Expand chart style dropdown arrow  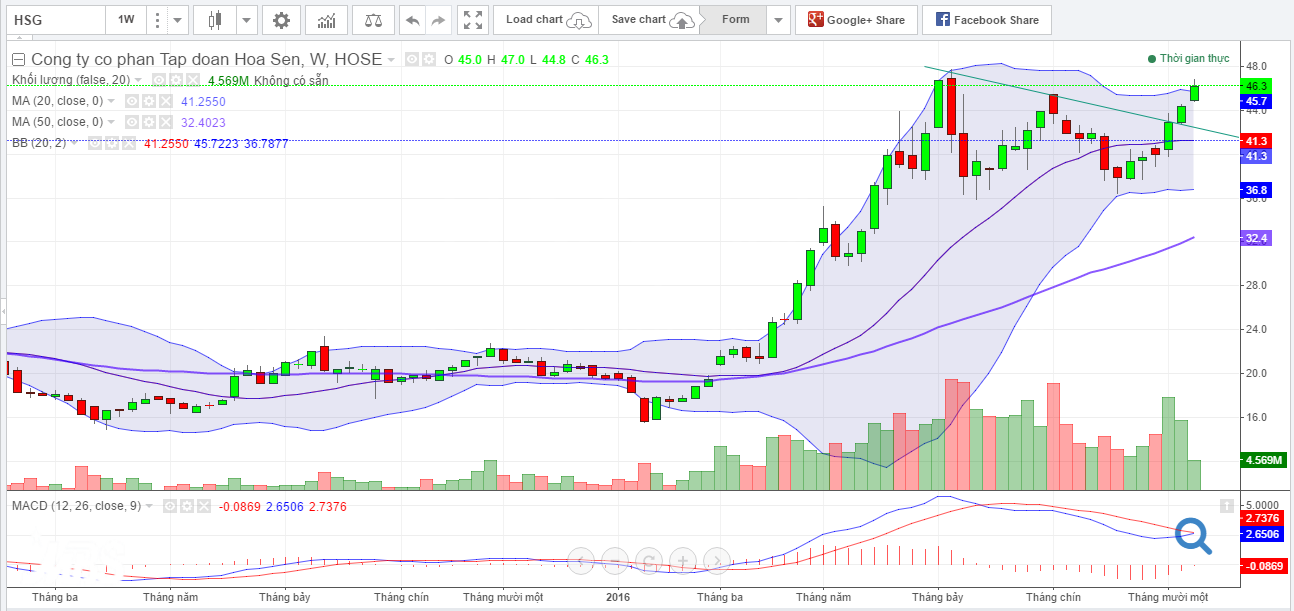(x=246, y=20)
